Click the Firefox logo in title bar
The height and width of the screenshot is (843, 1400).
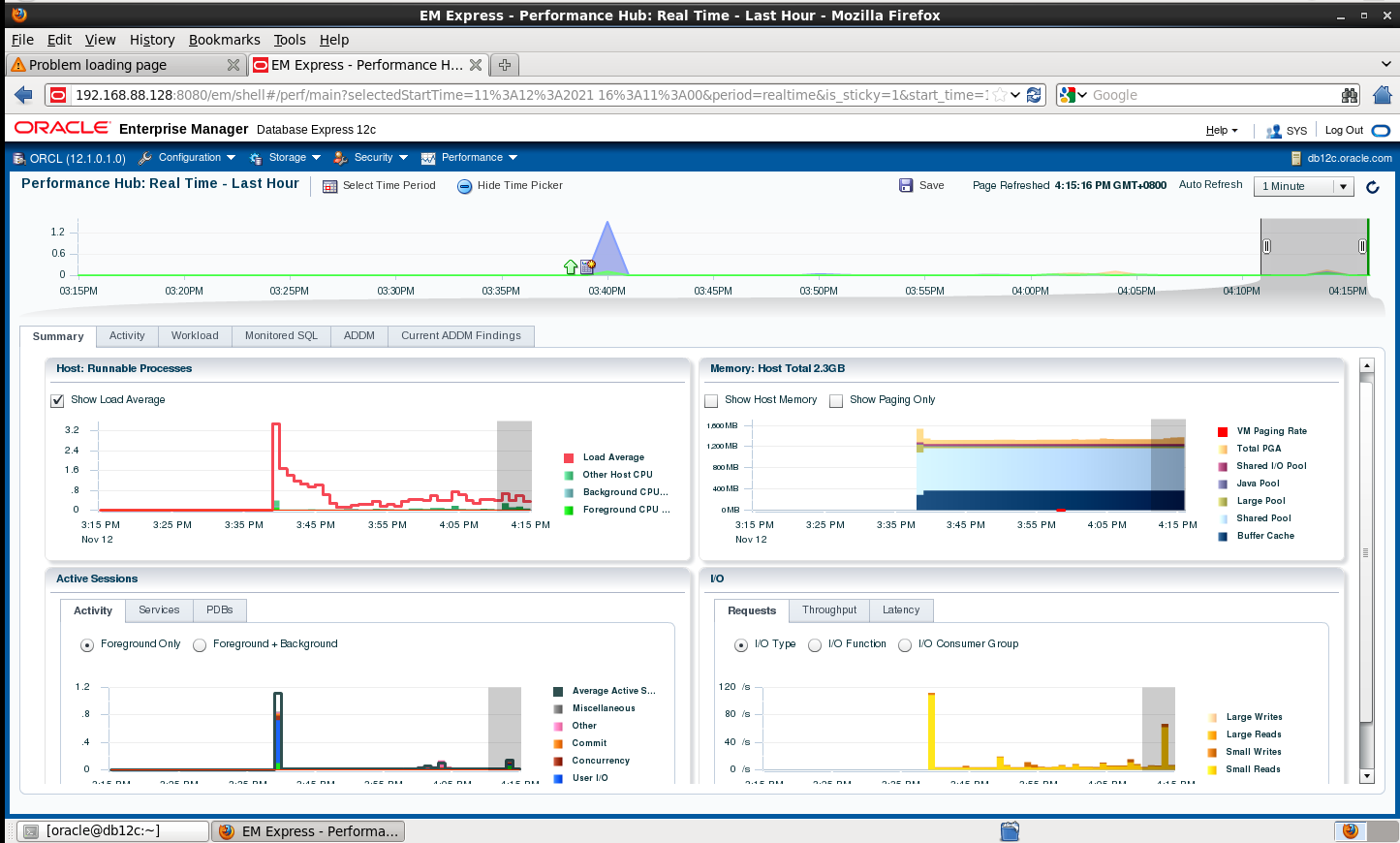click(18, 14)
